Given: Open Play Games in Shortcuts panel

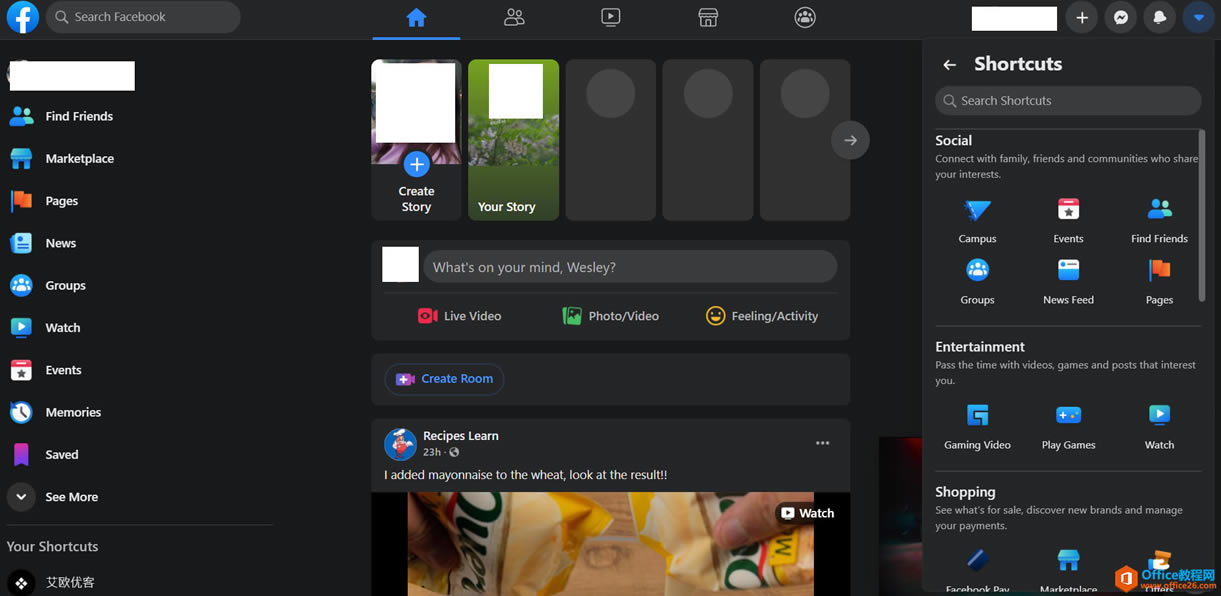Looking at the screenshot, I should point(1068,427).
